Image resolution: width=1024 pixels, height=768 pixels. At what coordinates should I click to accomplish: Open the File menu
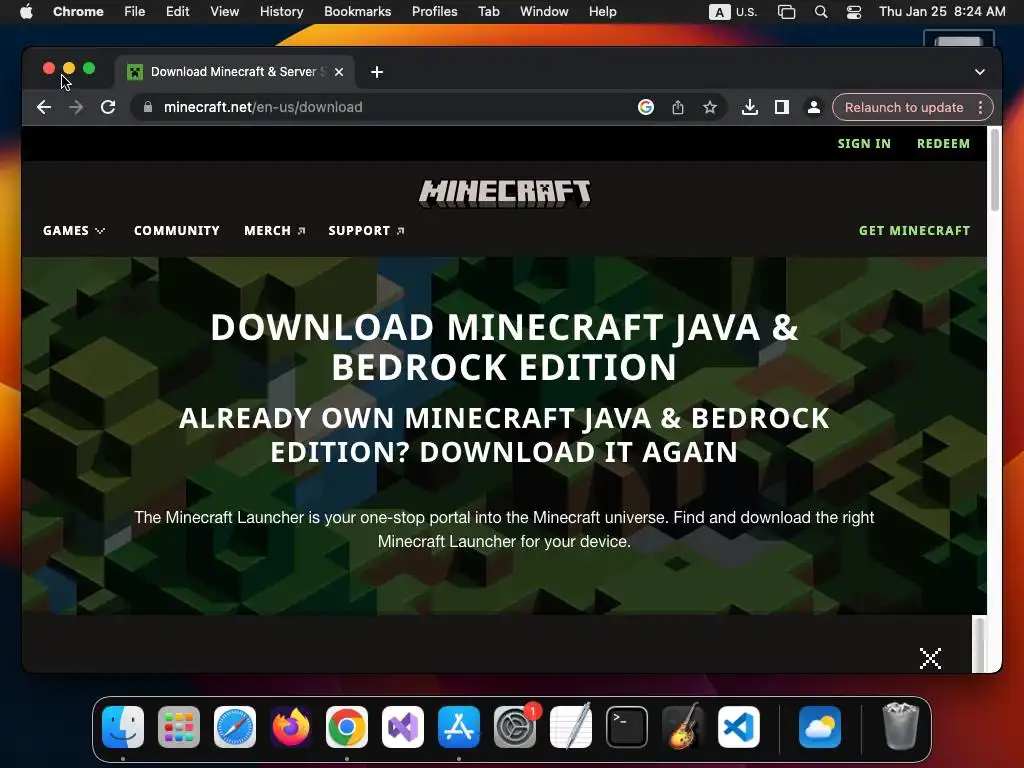(x=135, y=12)
